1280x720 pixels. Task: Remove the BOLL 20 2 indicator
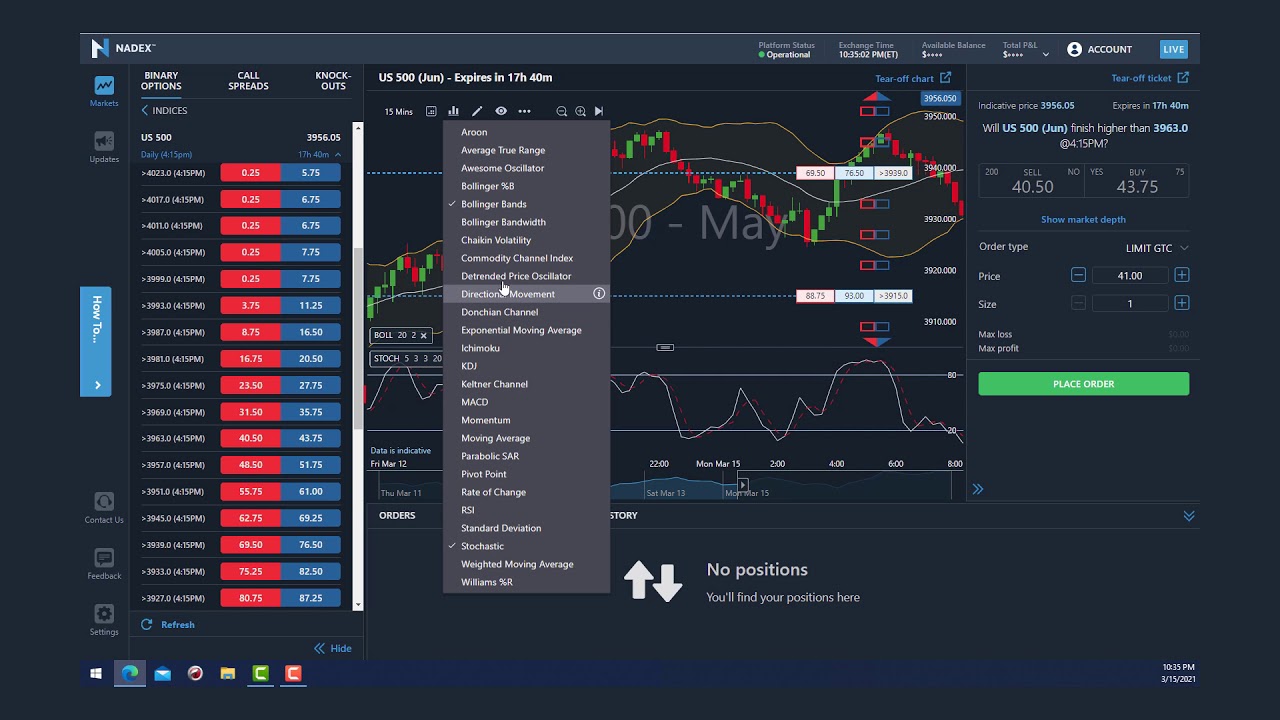pyautogui.click(x=423, y=335)
